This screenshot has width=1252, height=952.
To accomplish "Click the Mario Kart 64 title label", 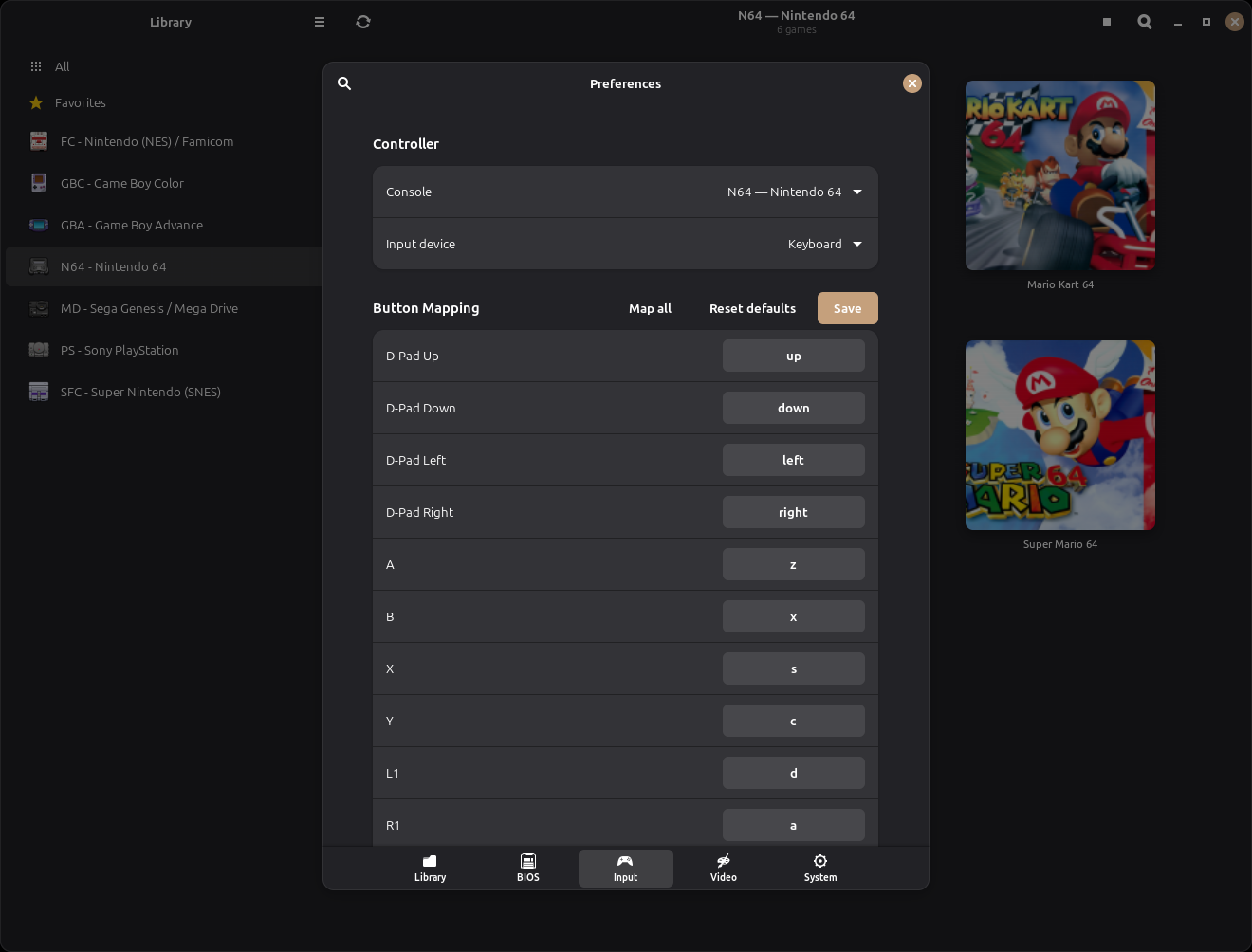I will click(1060, 284).
